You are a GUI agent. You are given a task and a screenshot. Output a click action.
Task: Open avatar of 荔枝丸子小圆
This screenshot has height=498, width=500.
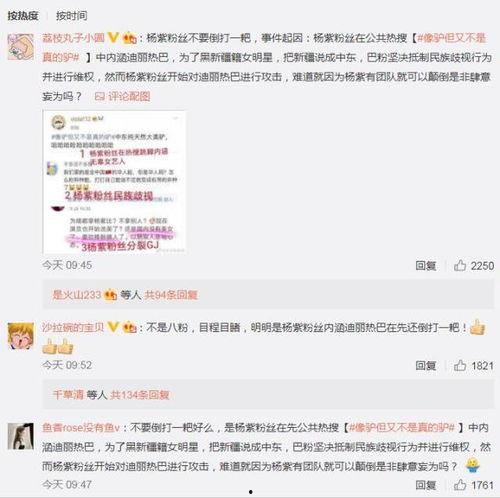[21, 47]
